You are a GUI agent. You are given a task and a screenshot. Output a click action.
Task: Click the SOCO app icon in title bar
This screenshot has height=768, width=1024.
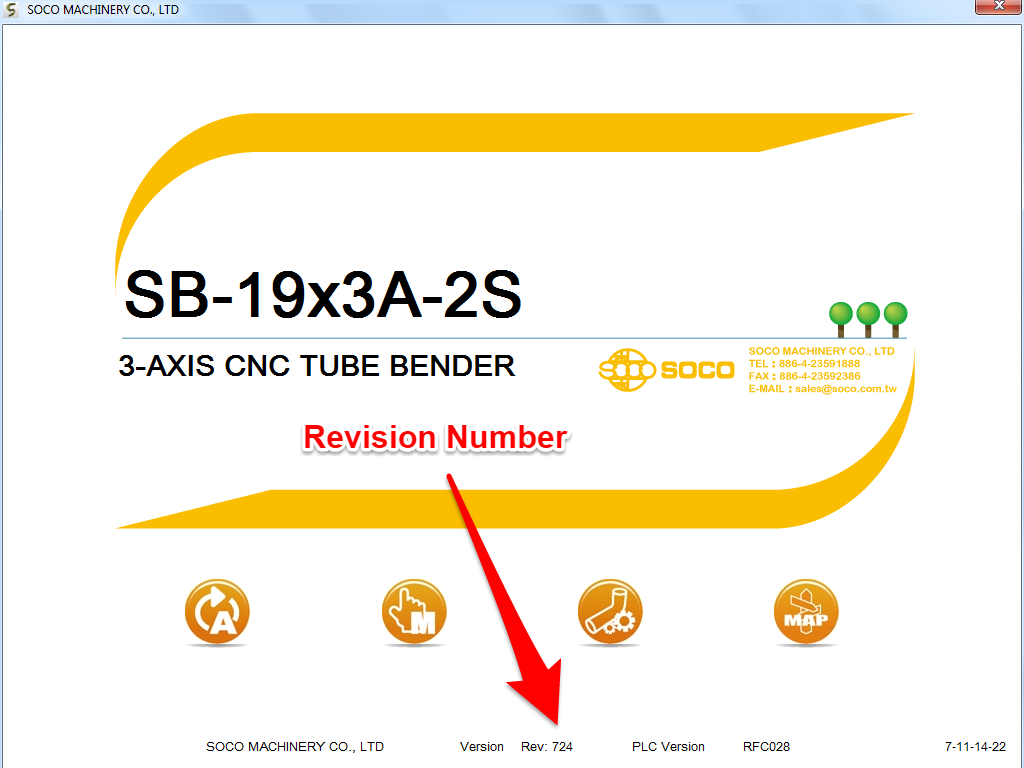pyautogui.click(x=12, y=9)
